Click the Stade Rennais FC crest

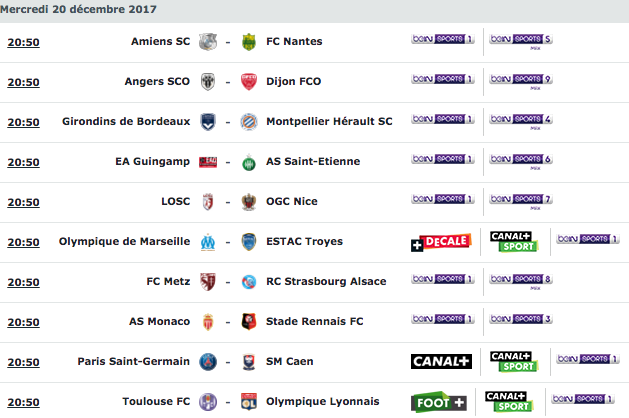(249, 322)
